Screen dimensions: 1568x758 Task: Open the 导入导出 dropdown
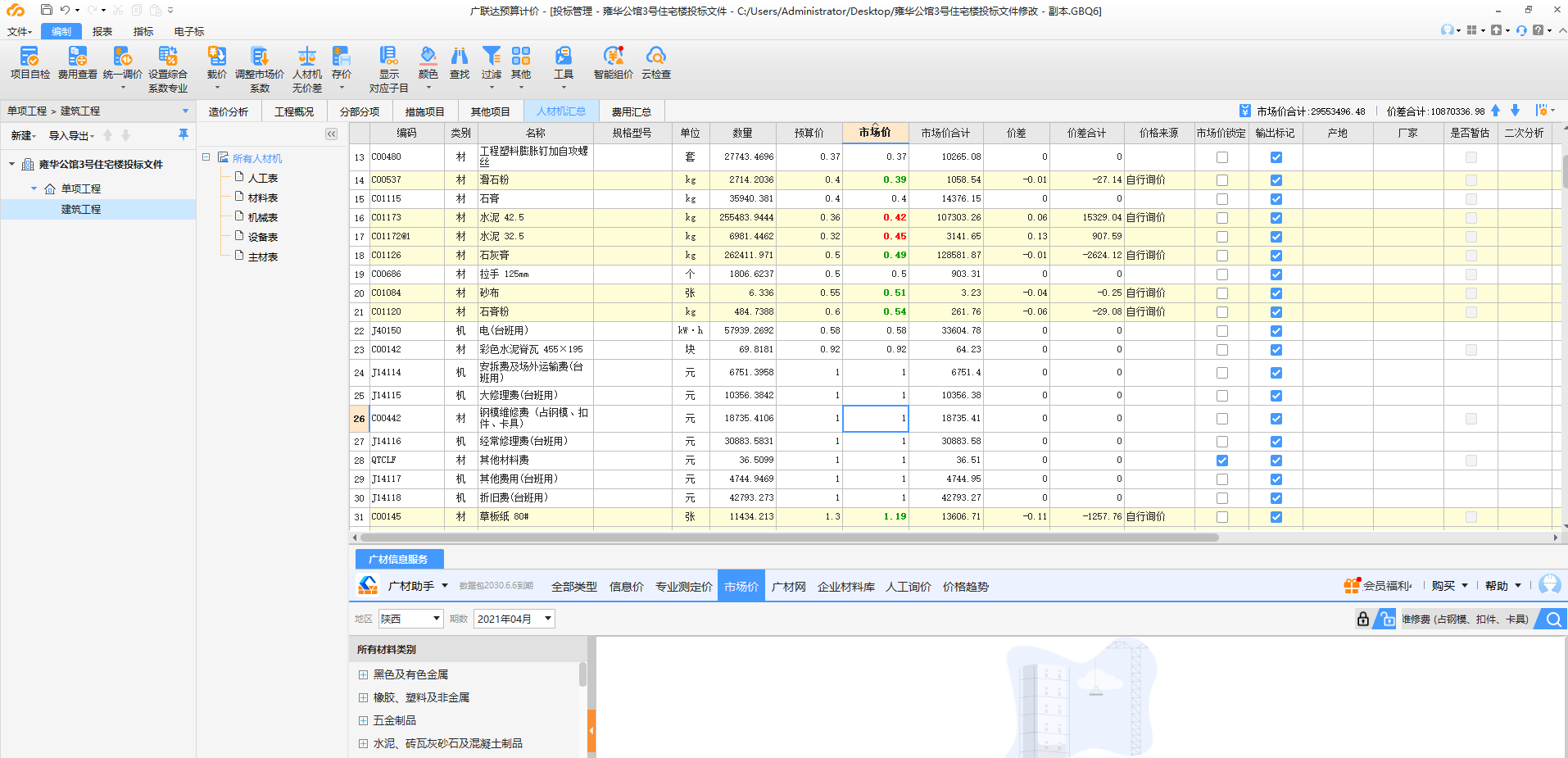click(x=71, y=135)
